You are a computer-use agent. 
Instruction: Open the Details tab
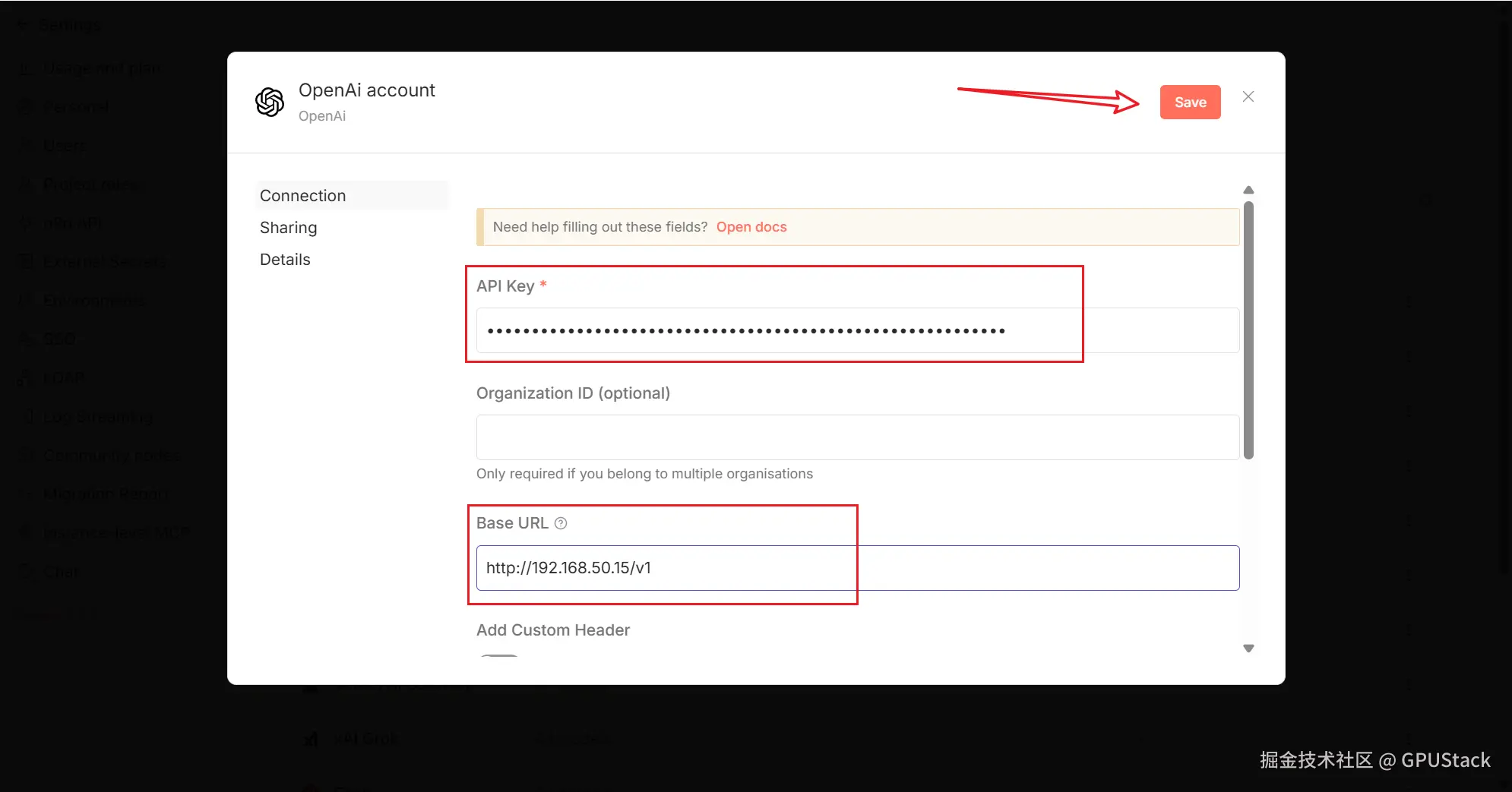[285, 260]
